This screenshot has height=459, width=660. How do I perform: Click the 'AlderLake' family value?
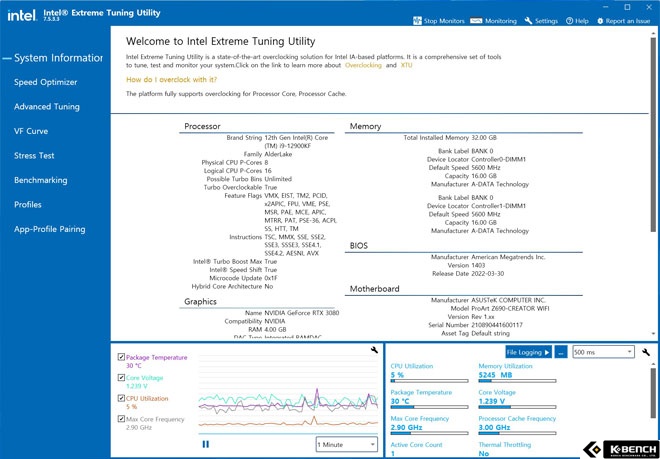278,154
